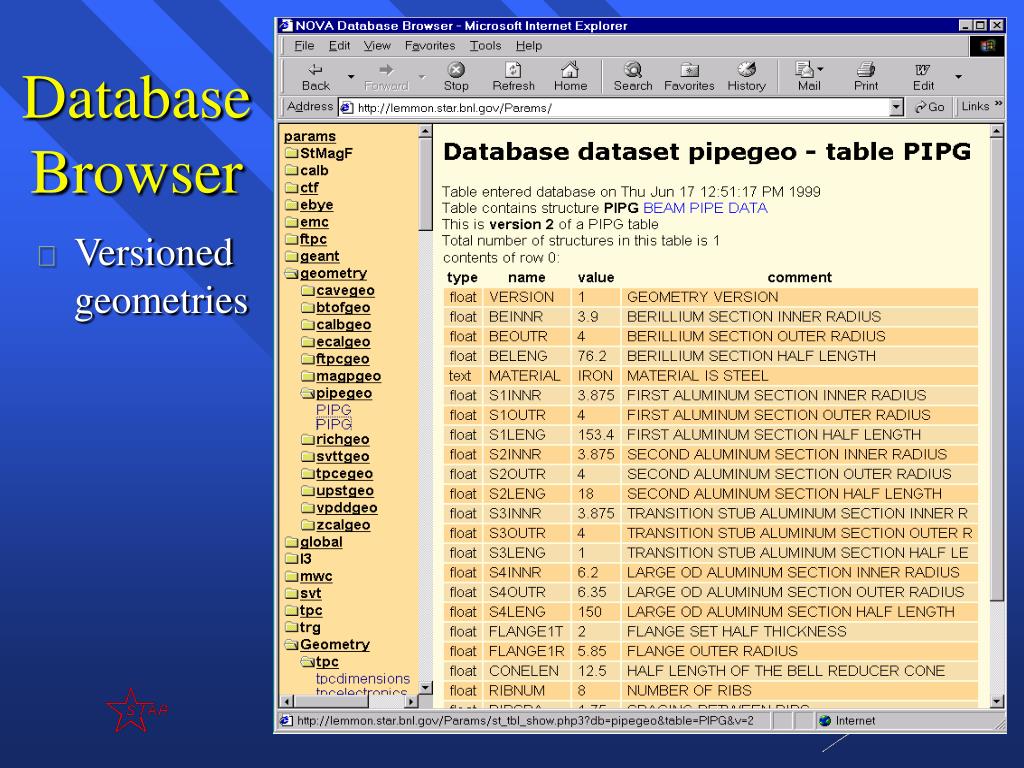Click the Back toolbar button
Viewport: 1024px width, 768px height.
click(315, 76)
